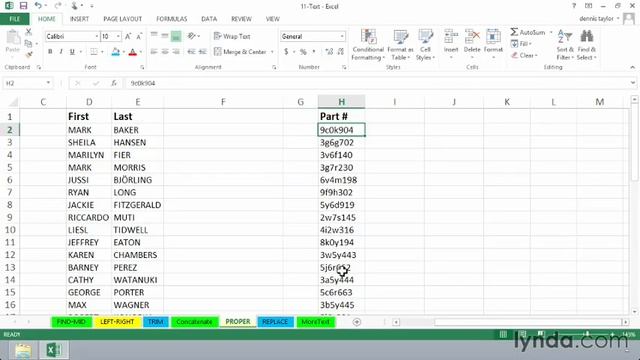Screen dimensions: 640x360
Task: Open Cell Styles gallery
Action: coord(425,45)
